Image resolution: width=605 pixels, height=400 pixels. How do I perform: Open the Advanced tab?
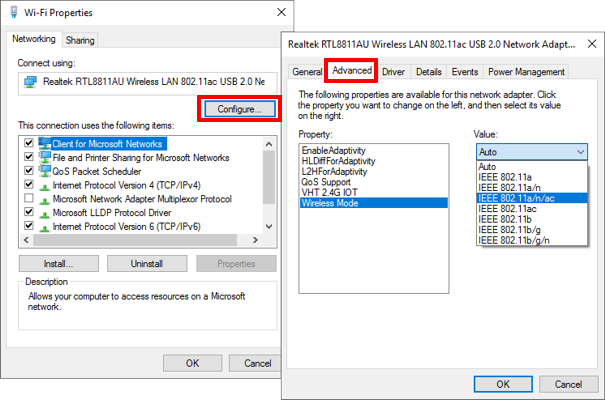[x=352, y=71]
